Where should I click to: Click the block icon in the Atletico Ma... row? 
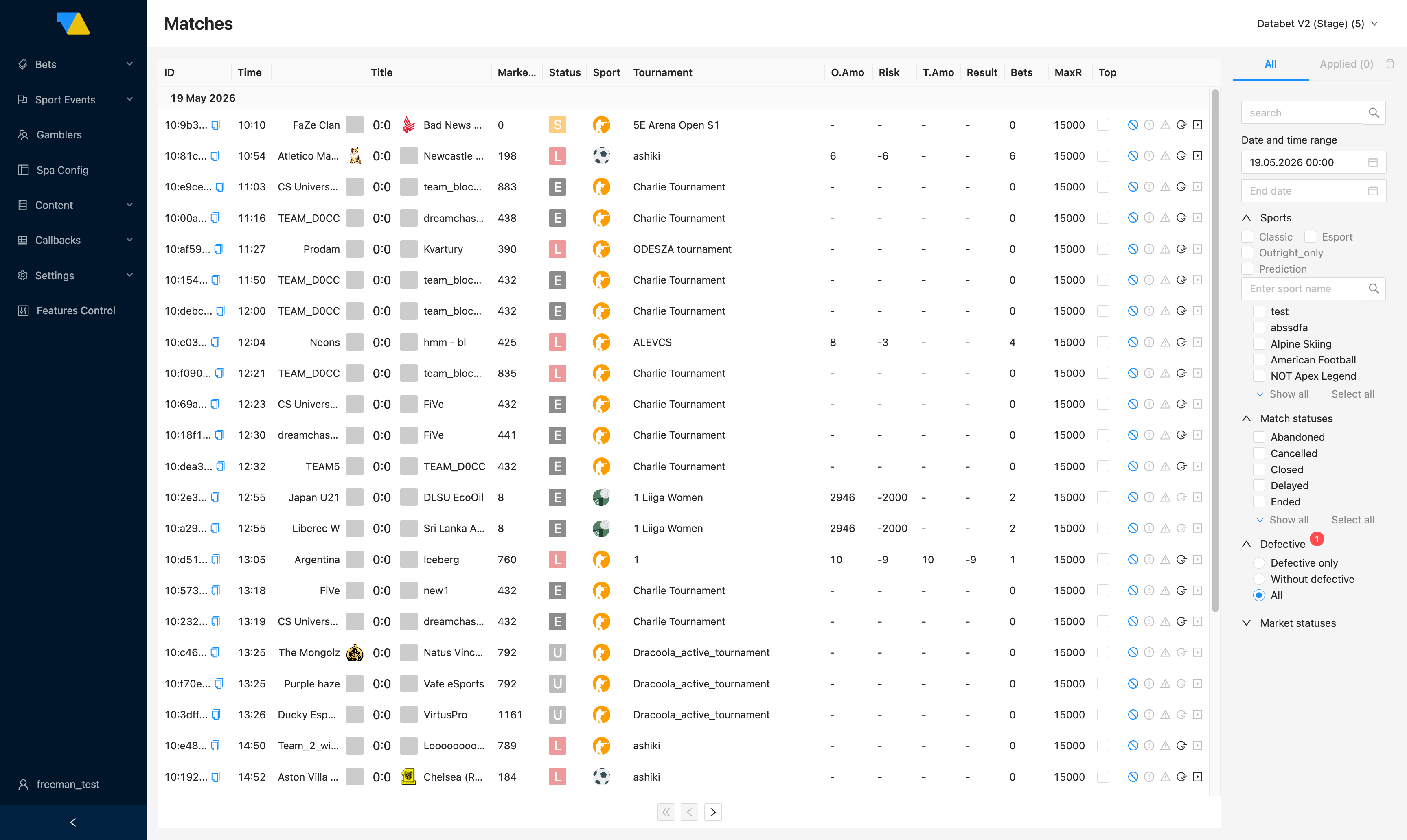(x=1132, y=155)
